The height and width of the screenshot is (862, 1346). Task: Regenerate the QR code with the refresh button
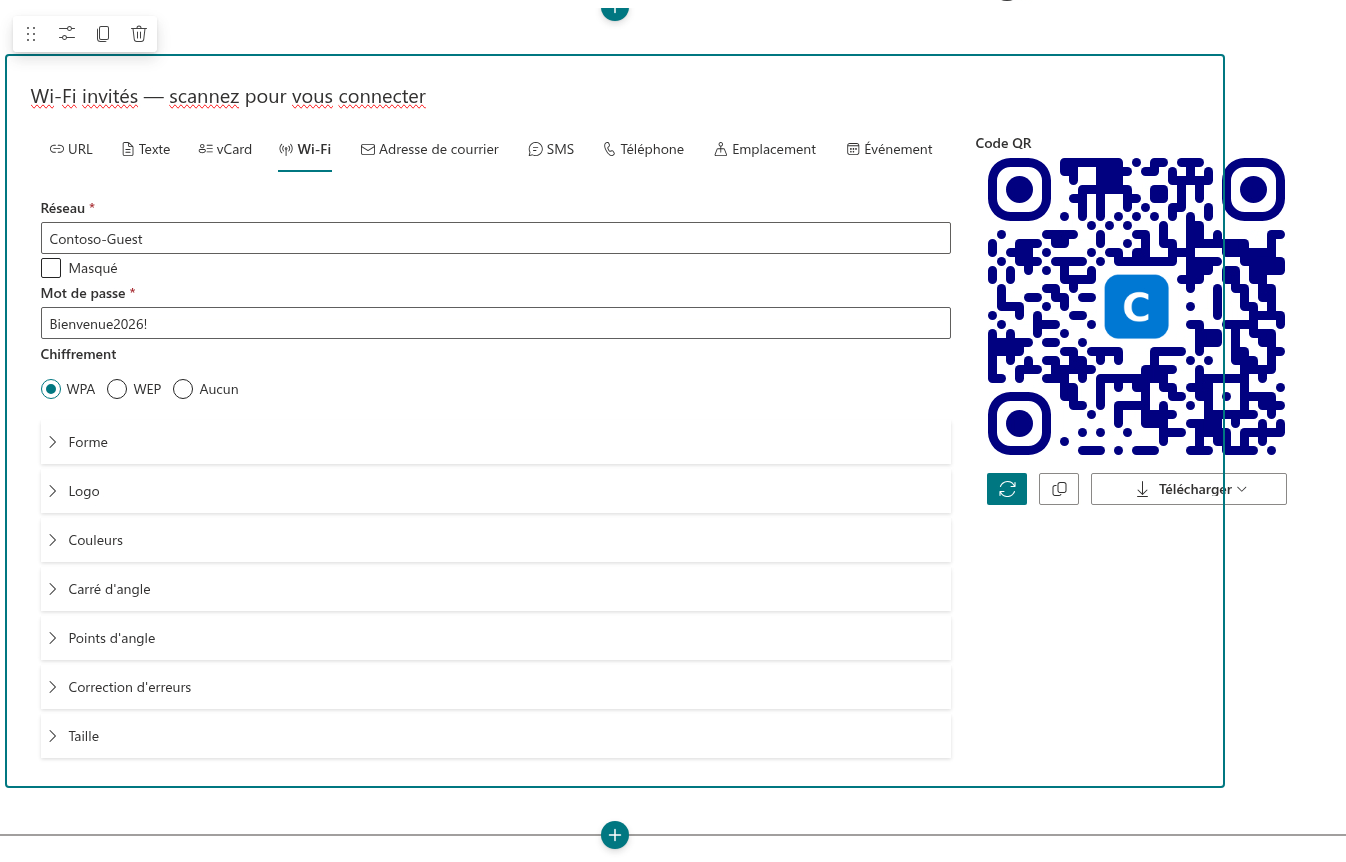coord(1007,489)
